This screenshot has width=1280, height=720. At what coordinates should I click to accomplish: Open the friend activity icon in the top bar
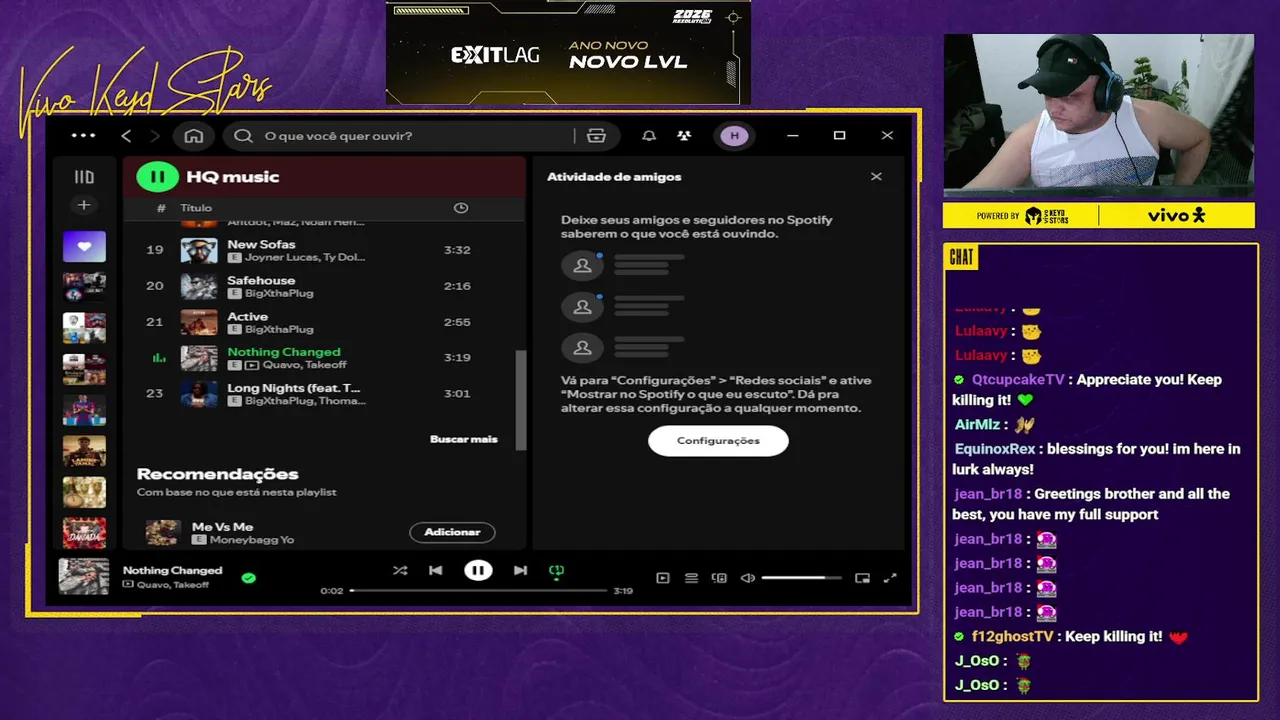click(684, 136)
